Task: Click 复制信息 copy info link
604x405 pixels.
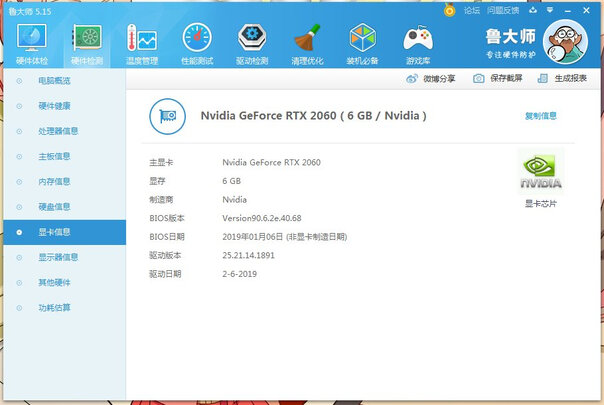Action: 540,116
